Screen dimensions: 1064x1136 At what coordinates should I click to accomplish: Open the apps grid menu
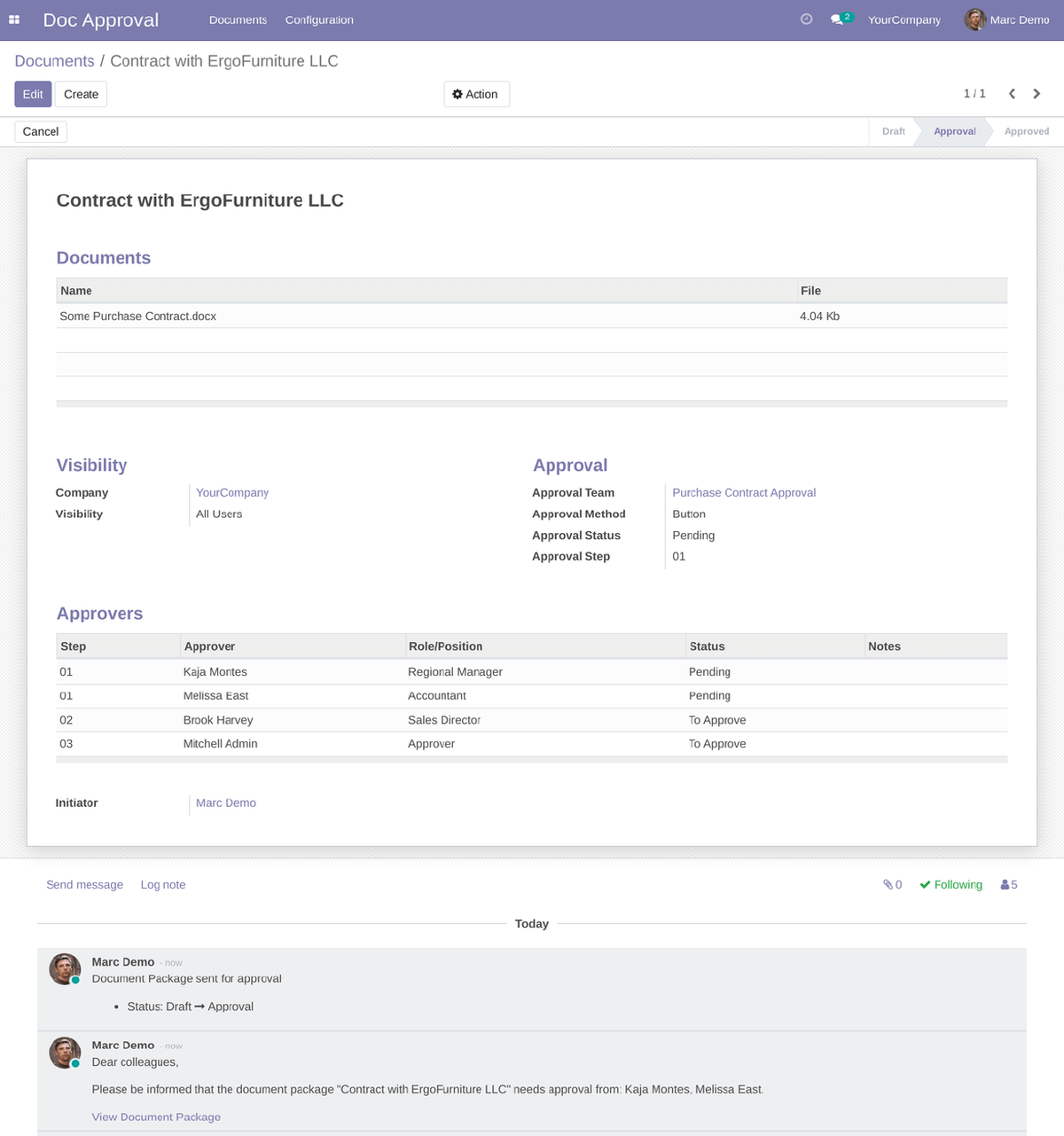tap(14, 19)
